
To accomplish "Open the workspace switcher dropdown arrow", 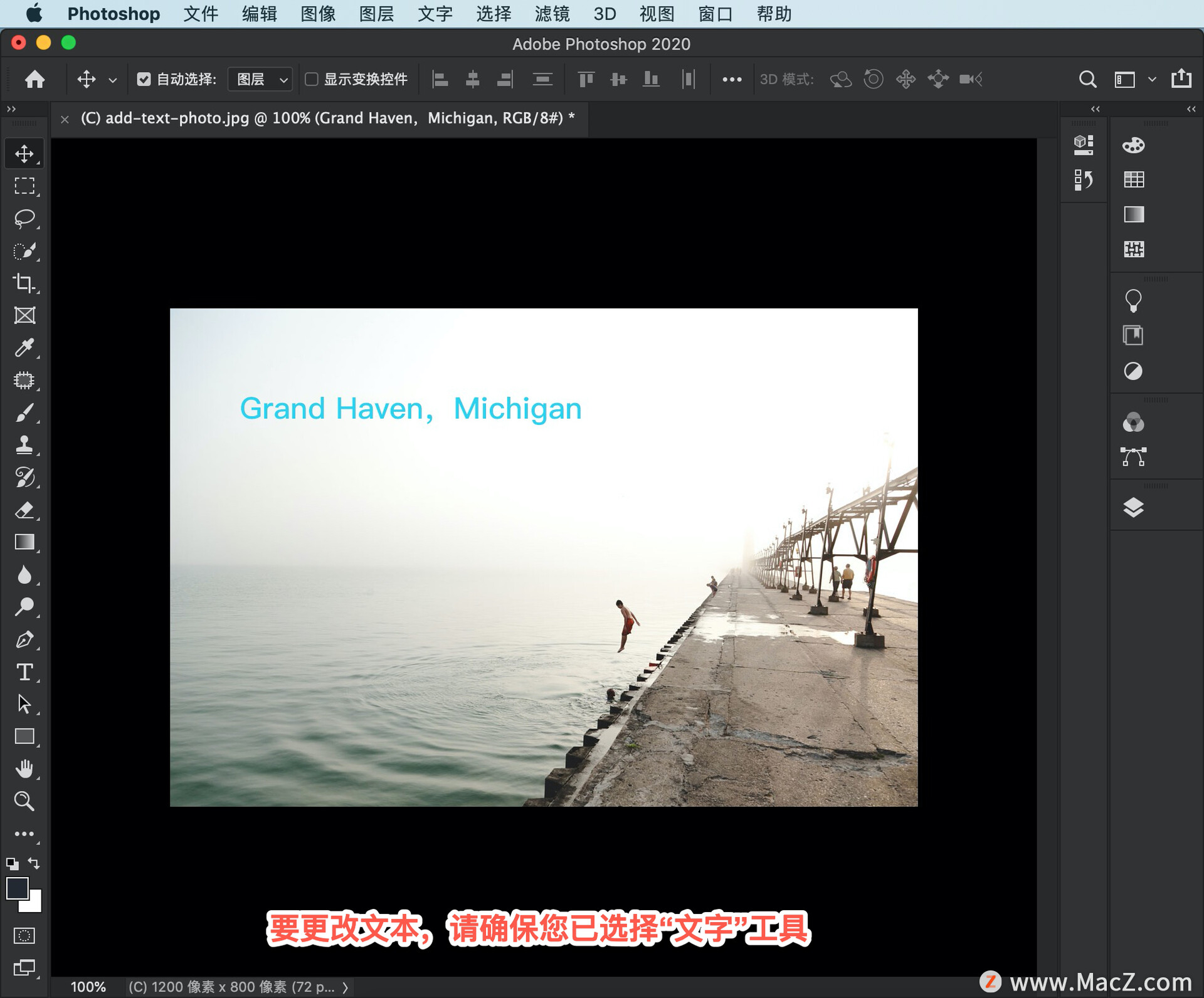I will click(x=1151, y=79).
